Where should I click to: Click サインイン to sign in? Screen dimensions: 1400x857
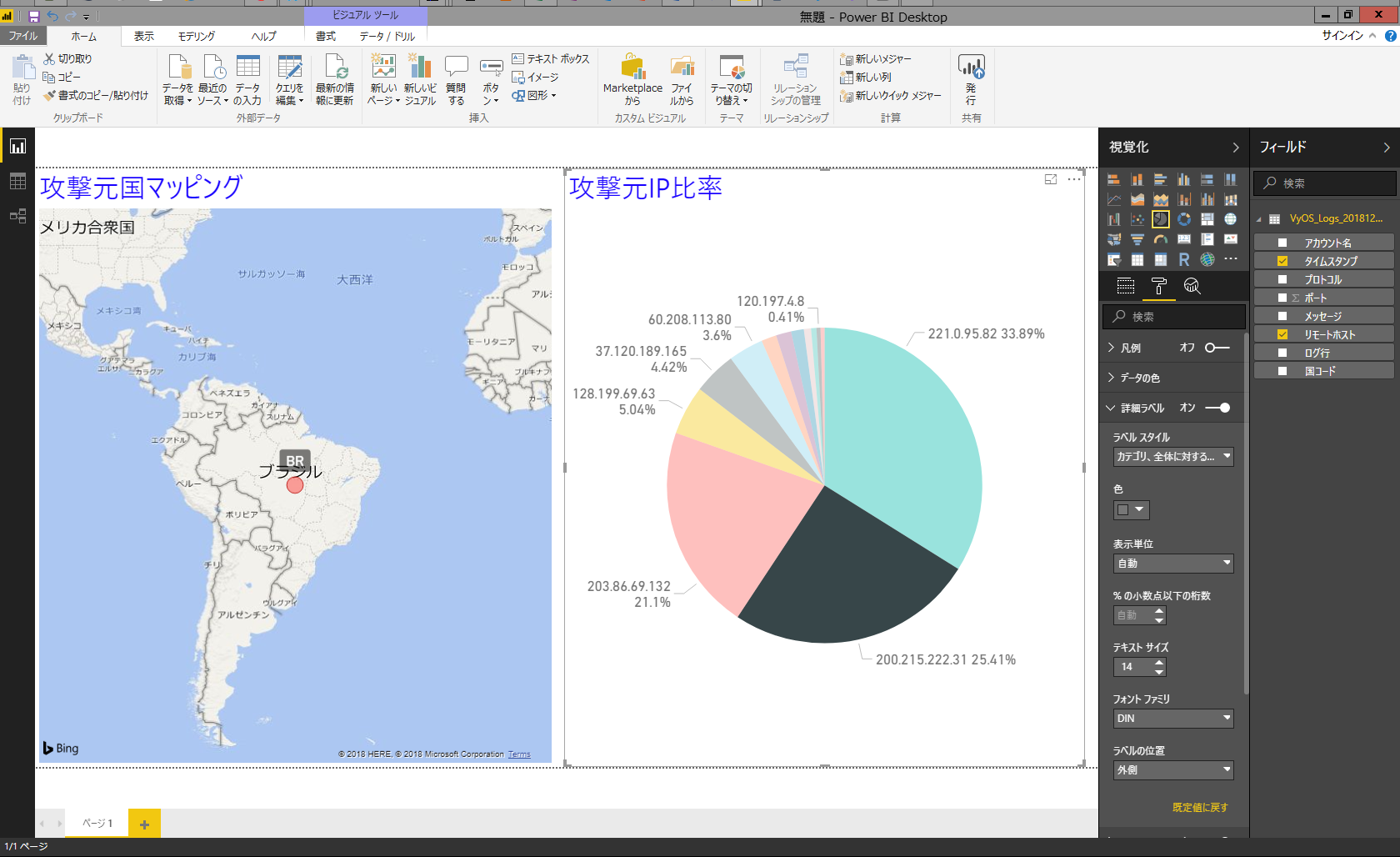point(1342,35)
